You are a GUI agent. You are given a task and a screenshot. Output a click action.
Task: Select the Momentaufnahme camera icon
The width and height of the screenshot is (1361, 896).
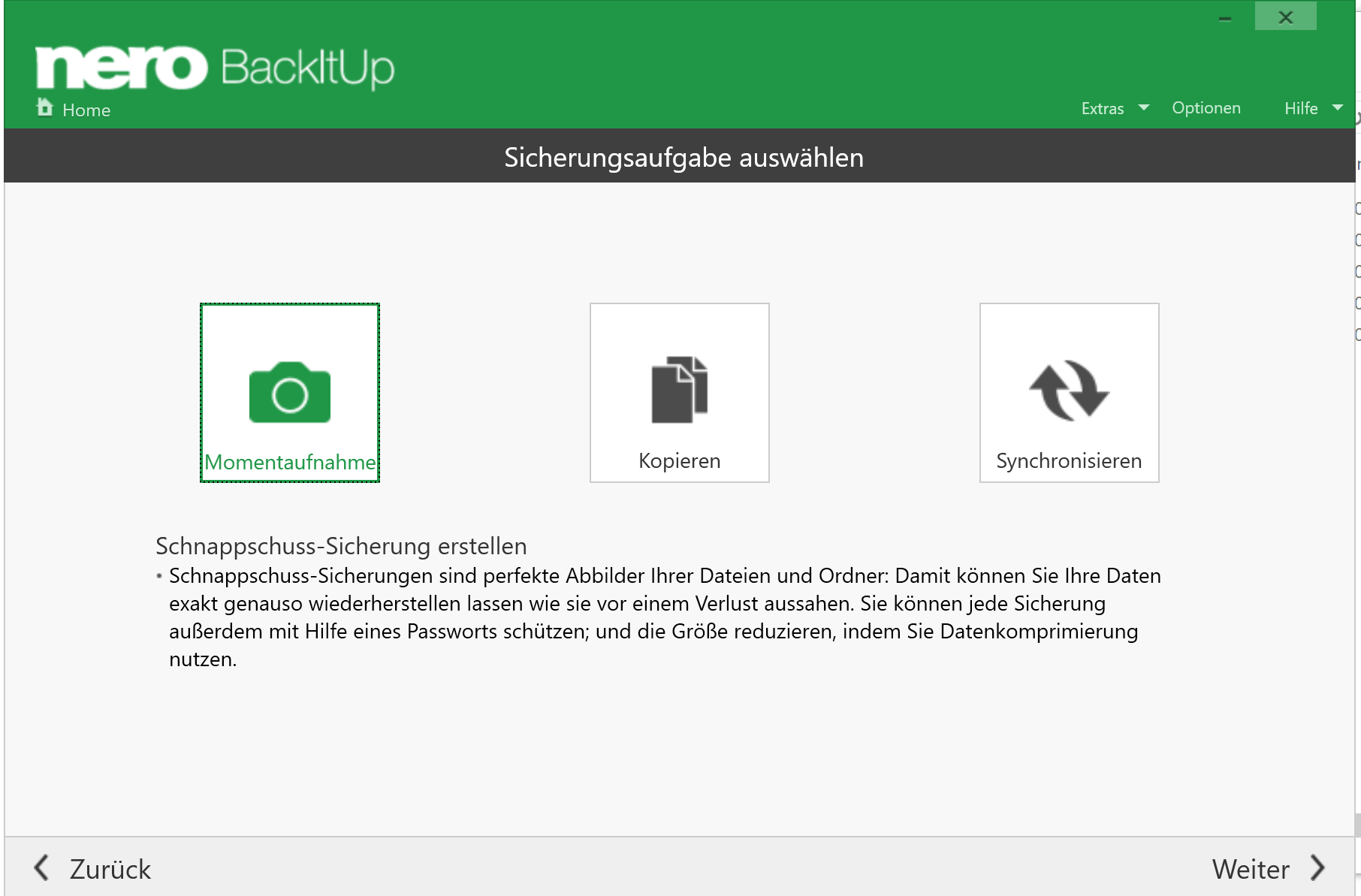click(290, 393)
